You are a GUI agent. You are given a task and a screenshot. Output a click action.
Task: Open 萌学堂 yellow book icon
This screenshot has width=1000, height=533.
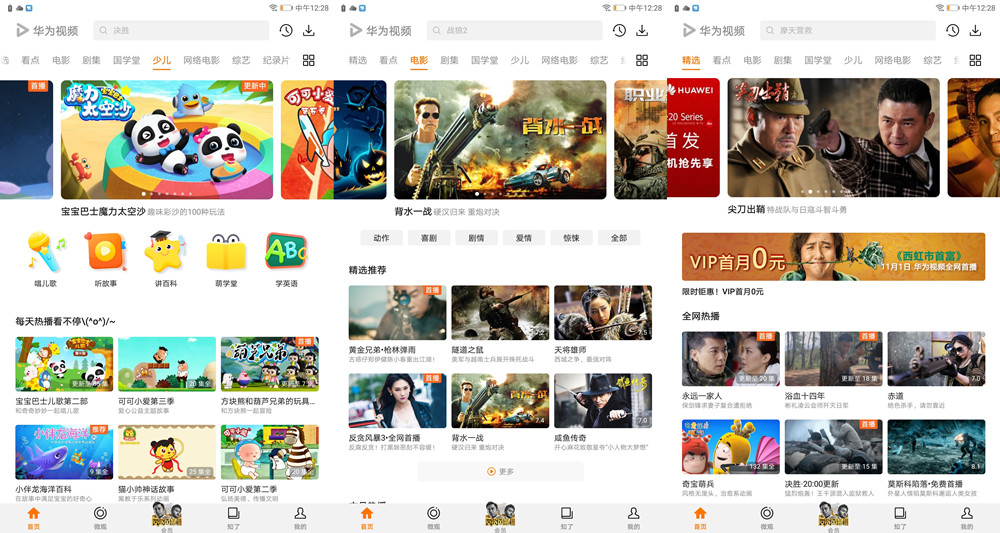pos(226,252)
